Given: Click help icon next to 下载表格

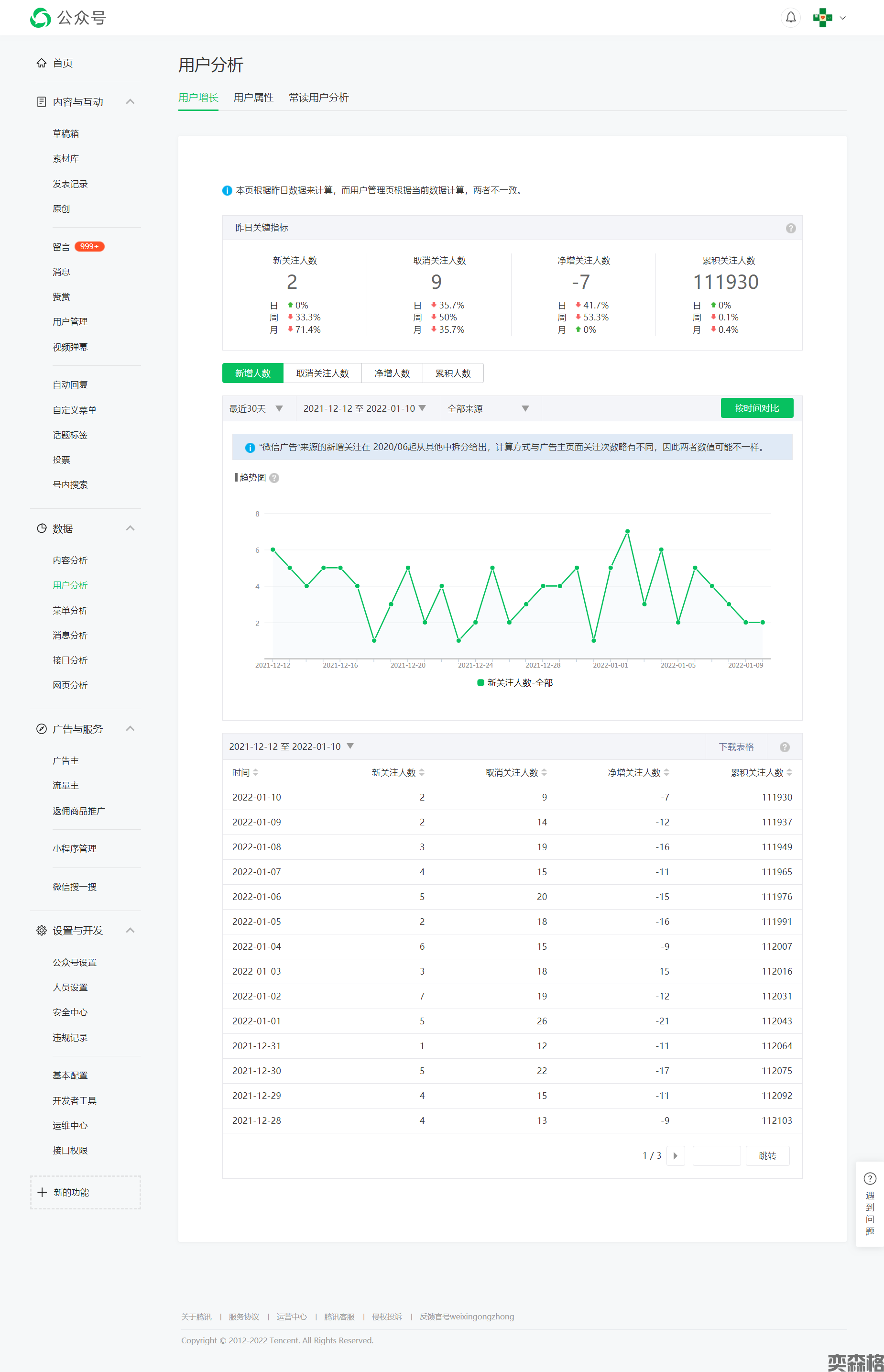Looking at the screenshot, I should (784, 747).
